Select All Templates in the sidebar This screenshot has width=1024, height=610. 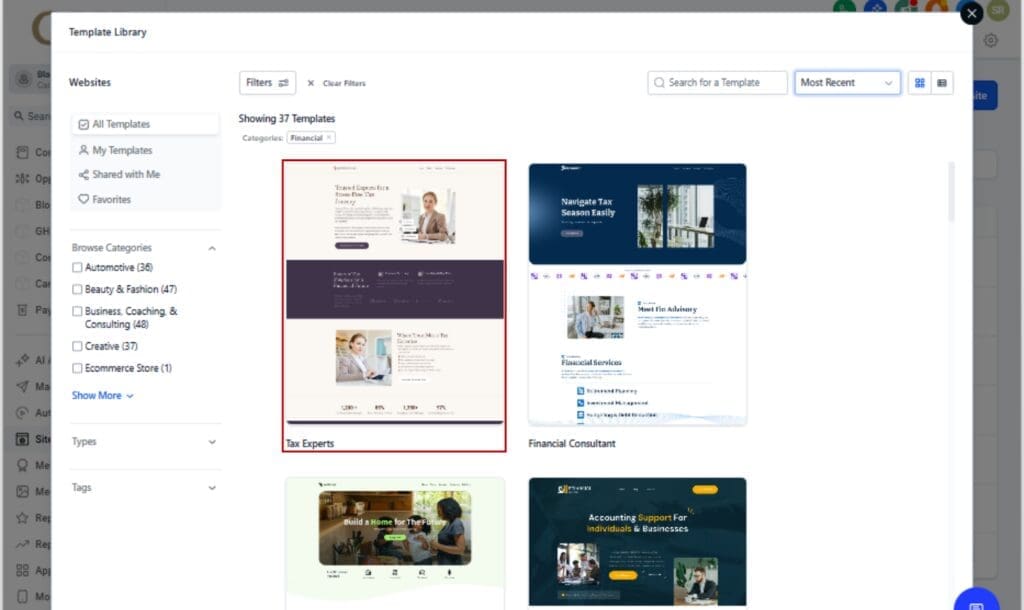[x=116, y=124]
